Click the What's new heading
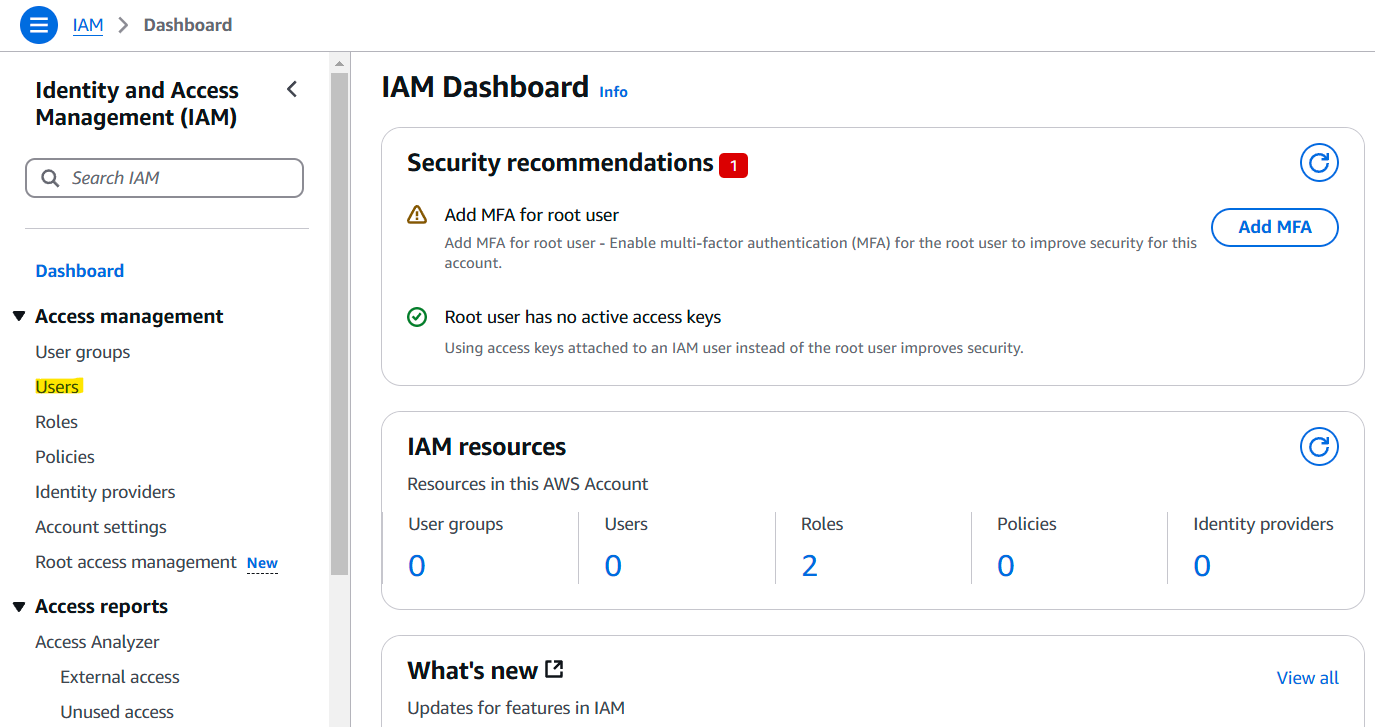 (x=473, y=670)
